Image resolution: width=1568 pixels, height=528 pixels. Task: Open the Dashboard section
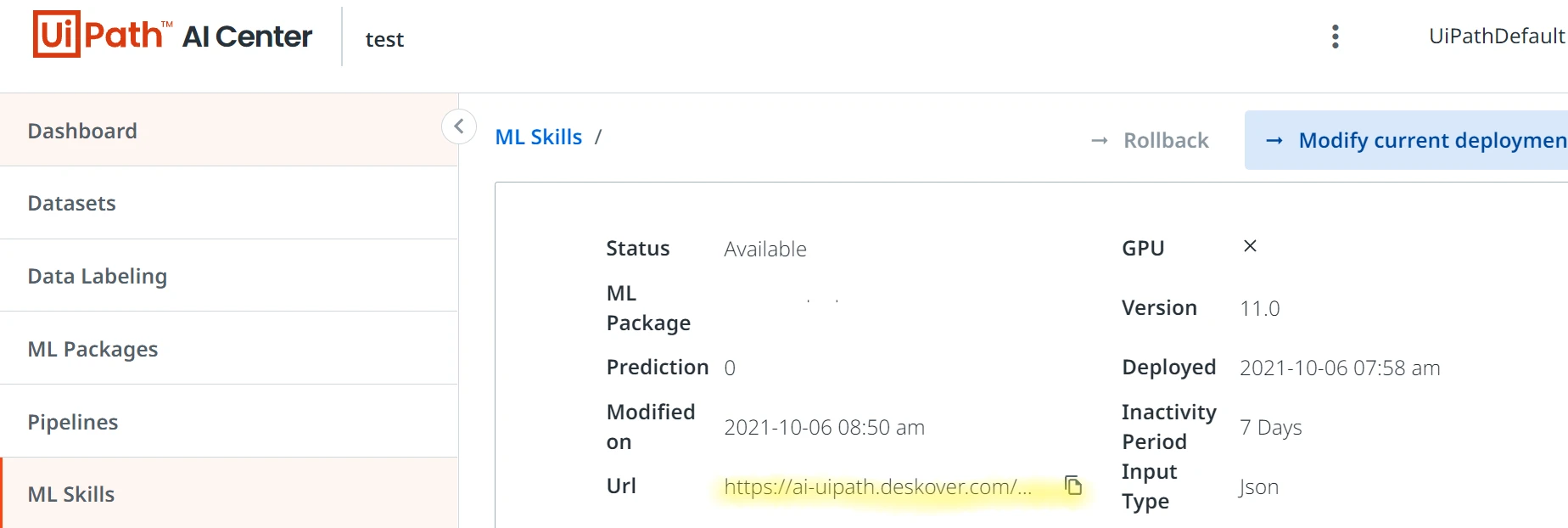(229, 130)
